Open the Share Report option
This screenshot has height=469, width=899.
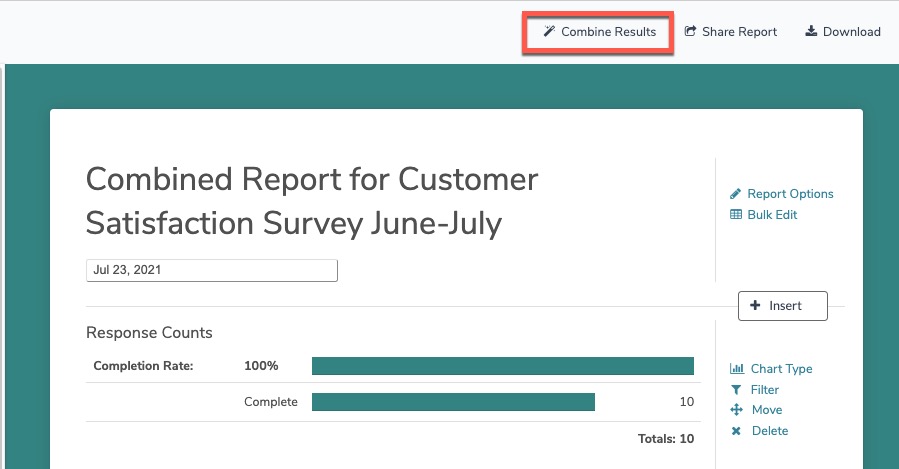coord(739,32)
